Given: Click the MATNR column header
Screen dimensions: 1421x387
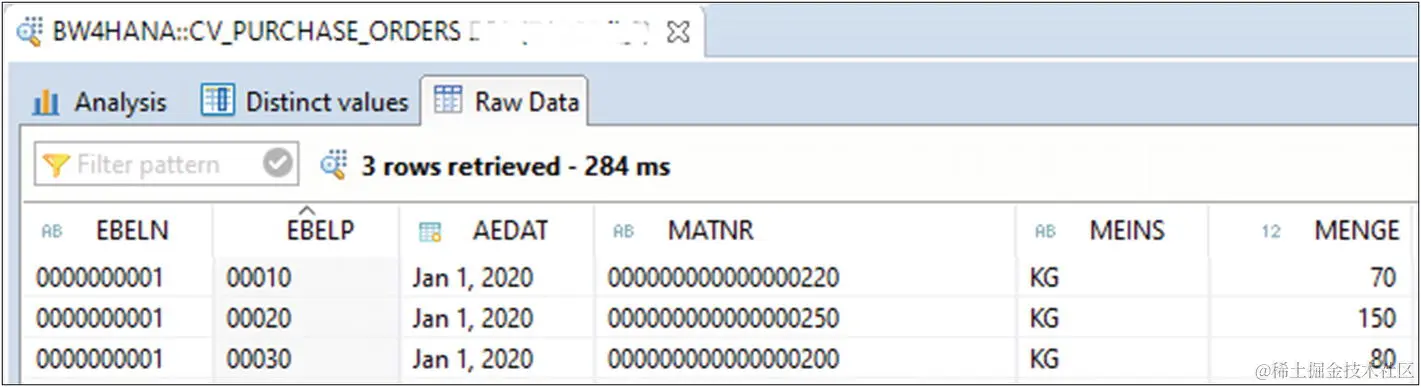Looking at the screenshot, I should [805, 231].
